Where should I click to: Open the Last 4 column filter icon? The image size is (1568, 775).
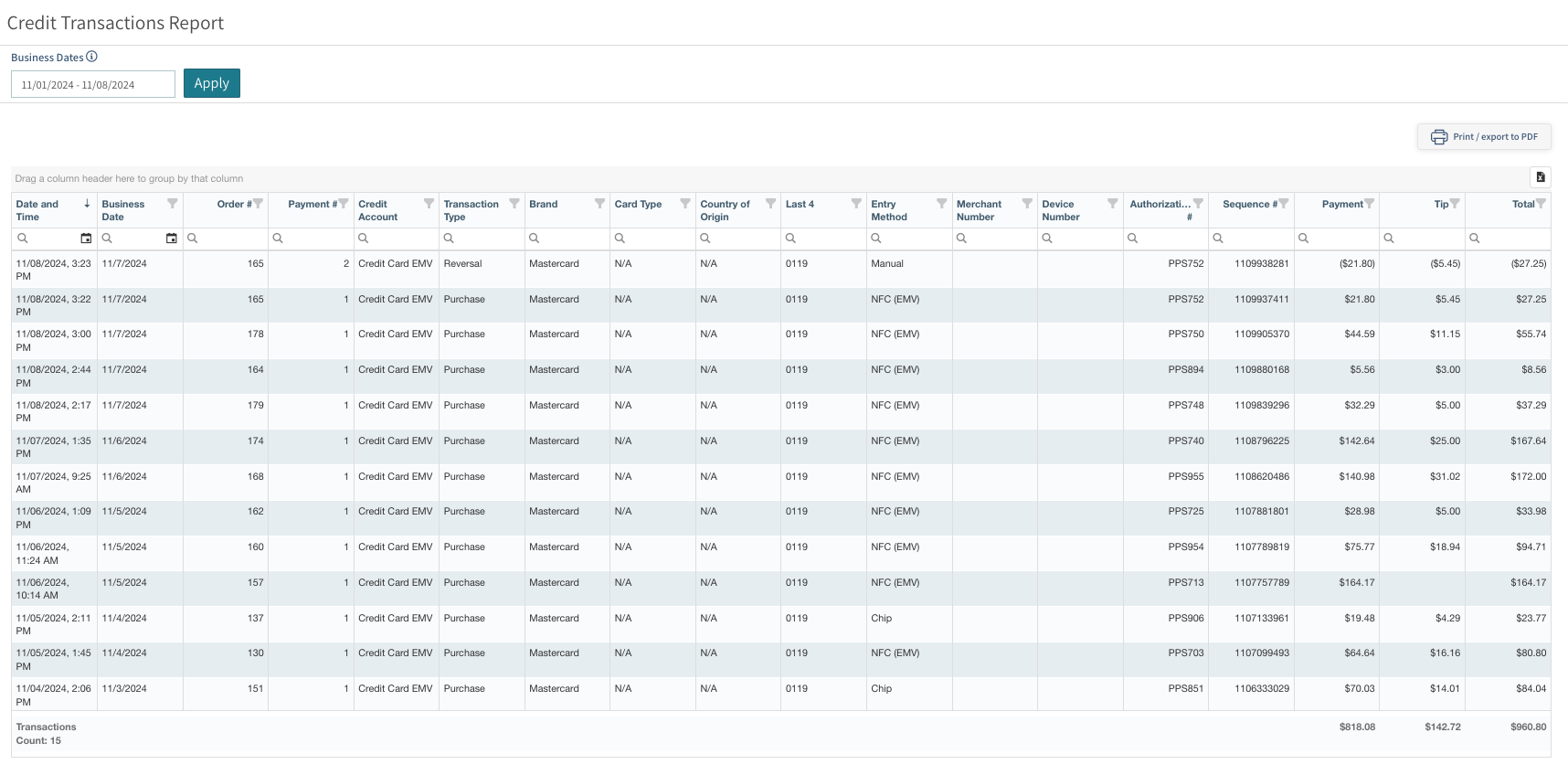tap(856, 204)
